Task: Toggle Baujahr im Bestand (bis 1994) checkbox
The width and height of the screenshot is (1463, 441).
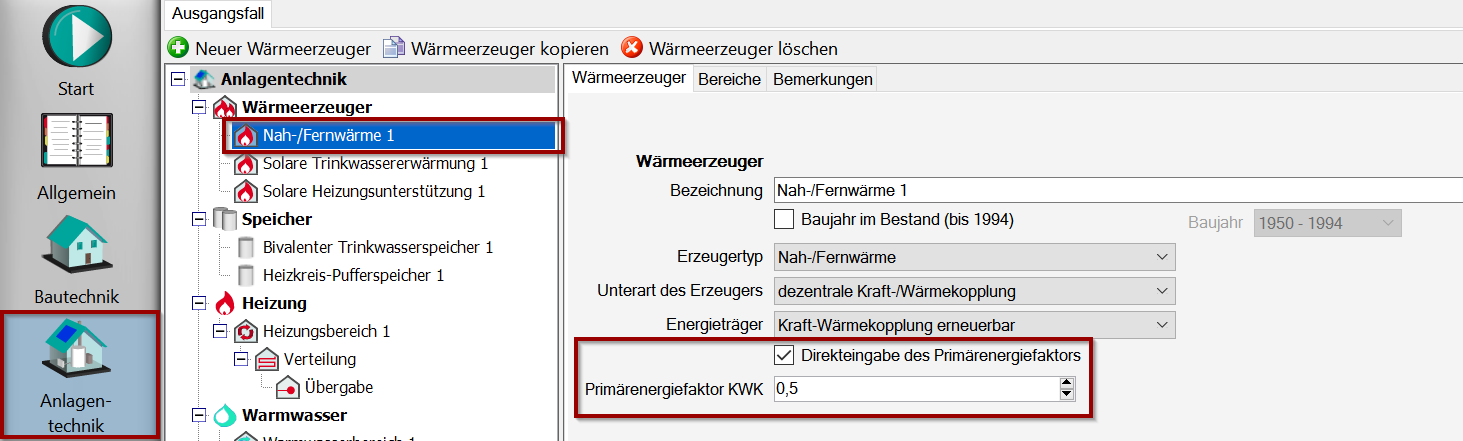Action: (785, 219)
